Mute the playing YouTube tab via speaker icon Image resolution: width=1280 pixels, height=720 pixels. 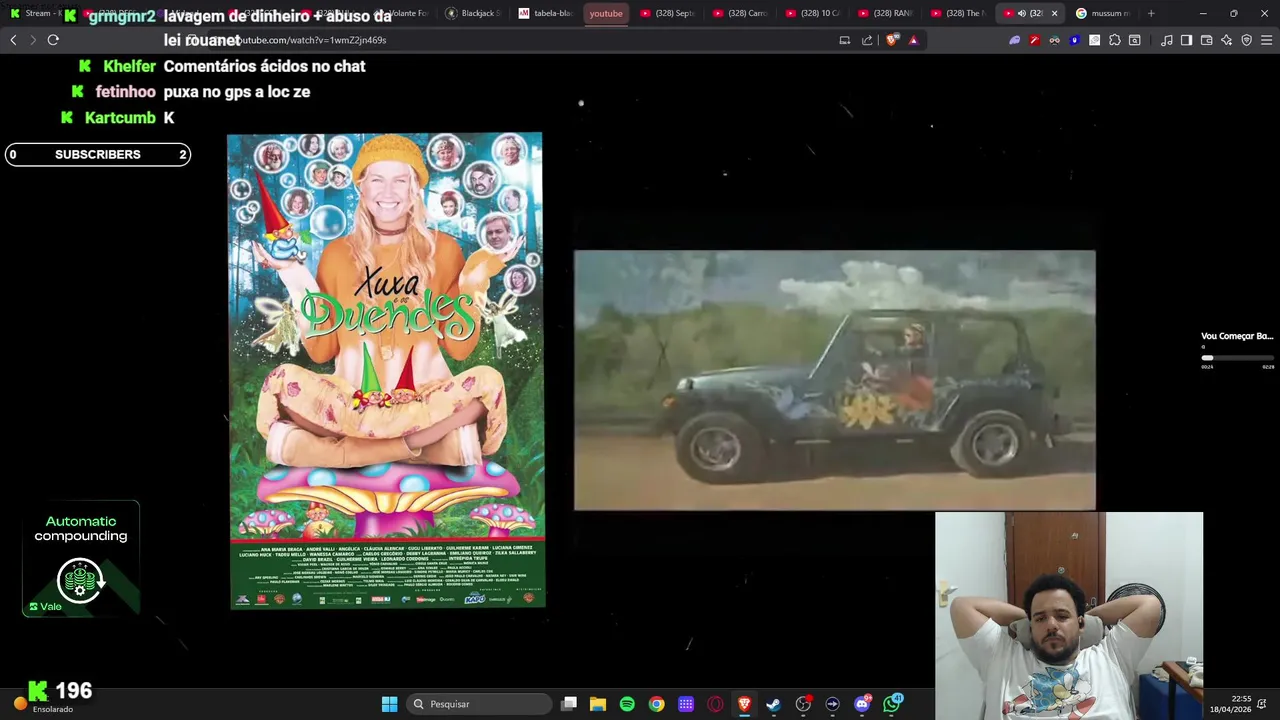click(1021, 13)
